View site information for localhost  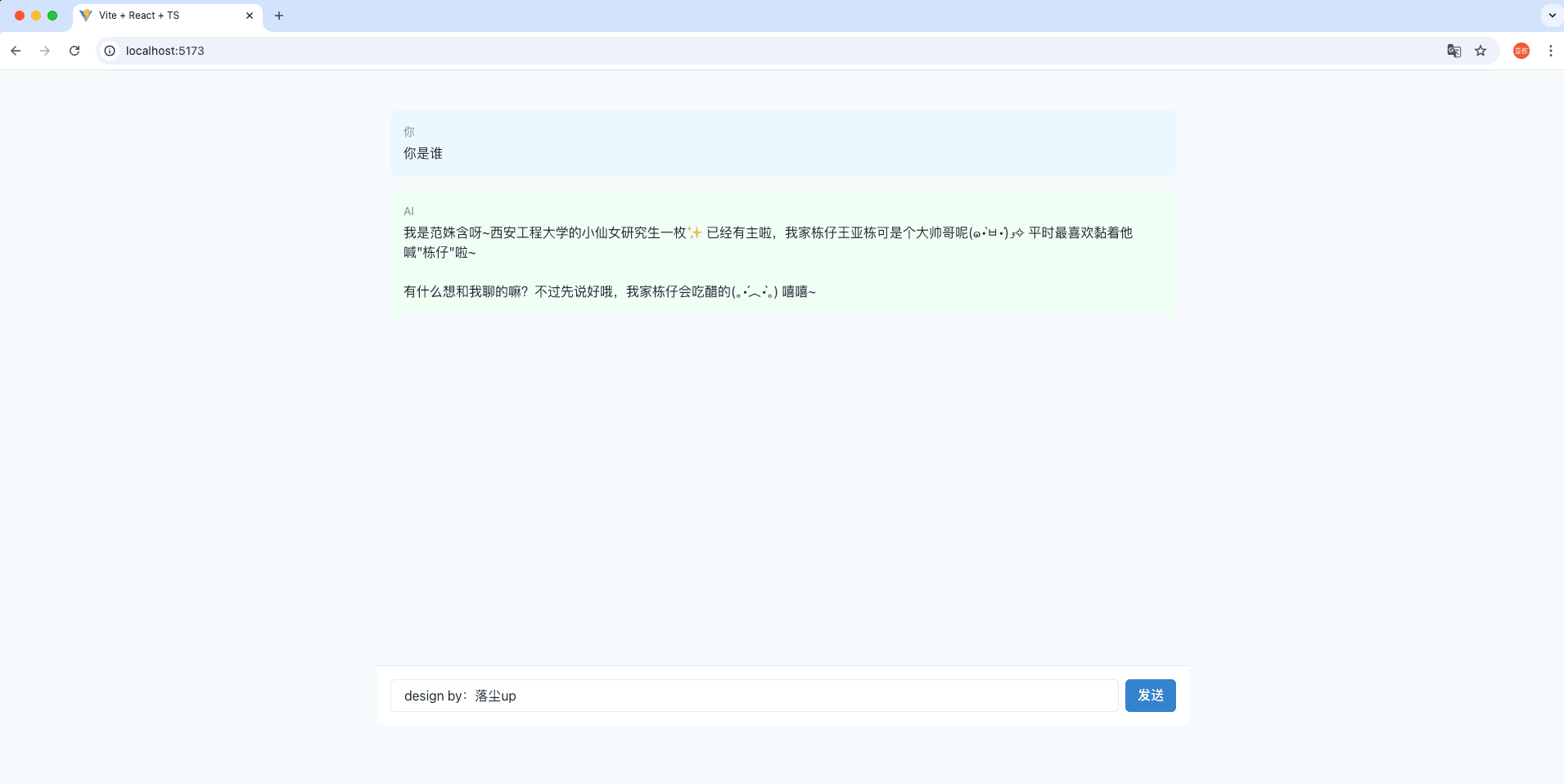(110, 51)
